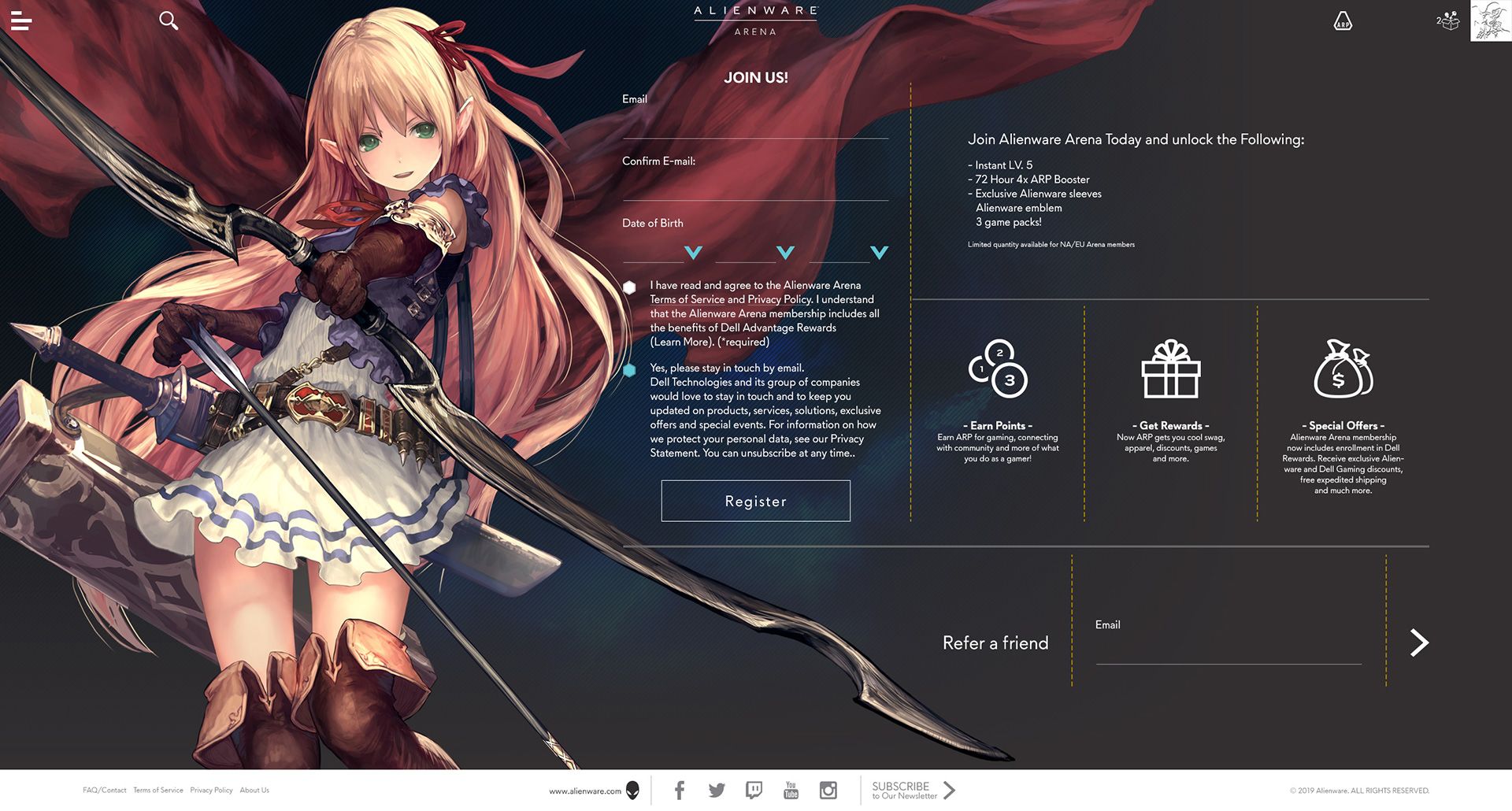
Task: Open the Facebook icon
Action: [680, 790]
